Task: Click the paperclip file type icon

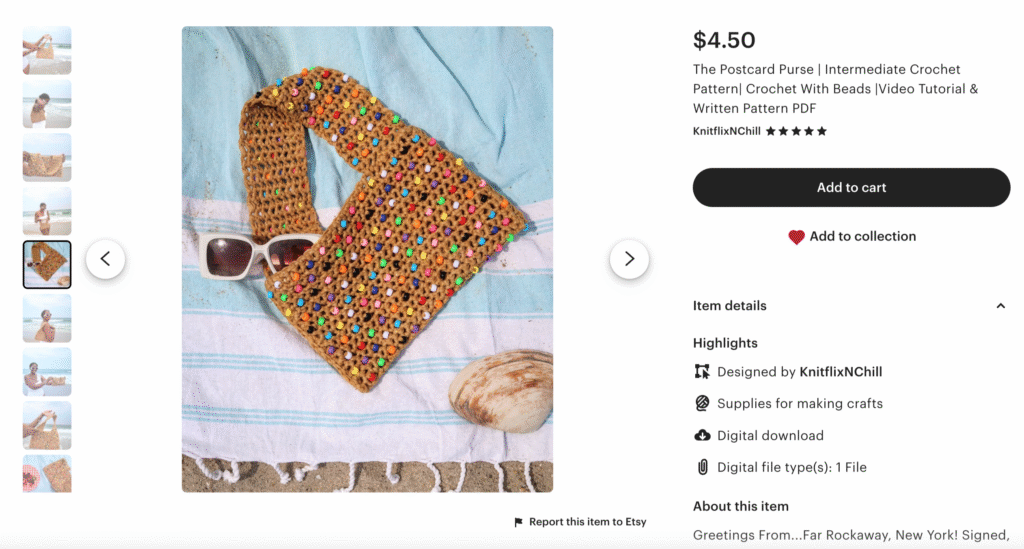Action: pos(701,468)
